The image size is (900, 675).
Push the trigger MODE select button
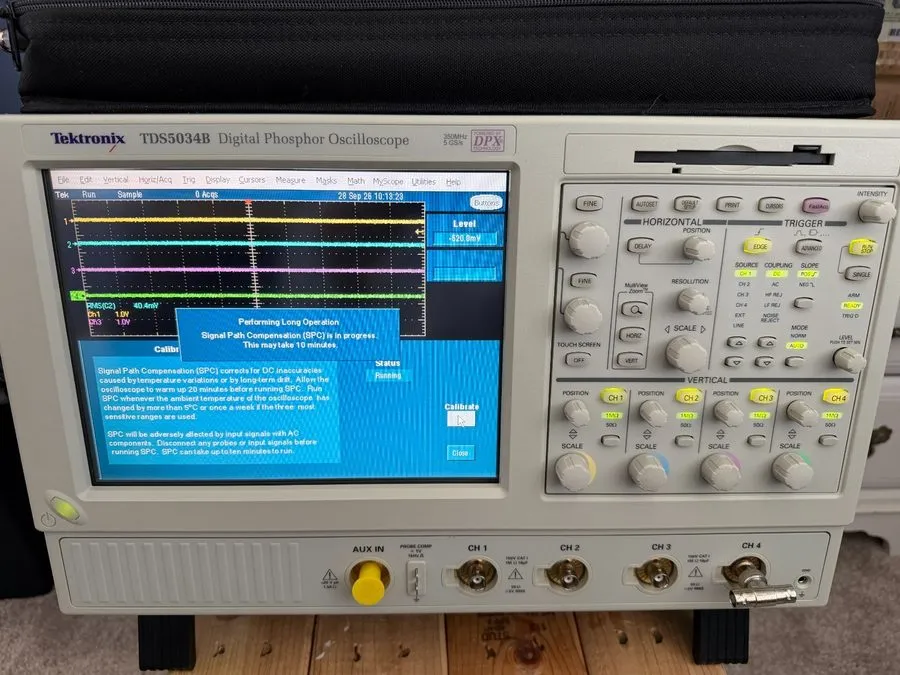[x=794, y=362]
